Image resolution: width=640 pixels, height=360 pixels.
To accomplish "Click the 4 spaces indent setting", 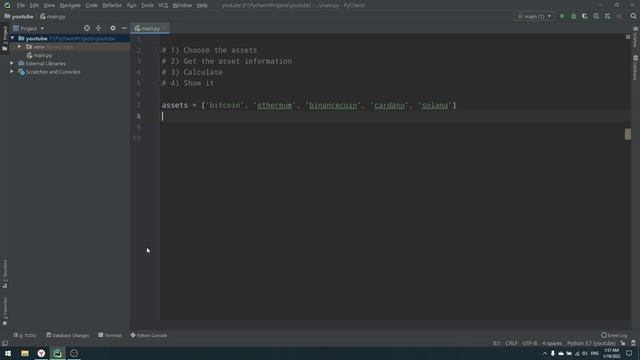I will (552, 343).
